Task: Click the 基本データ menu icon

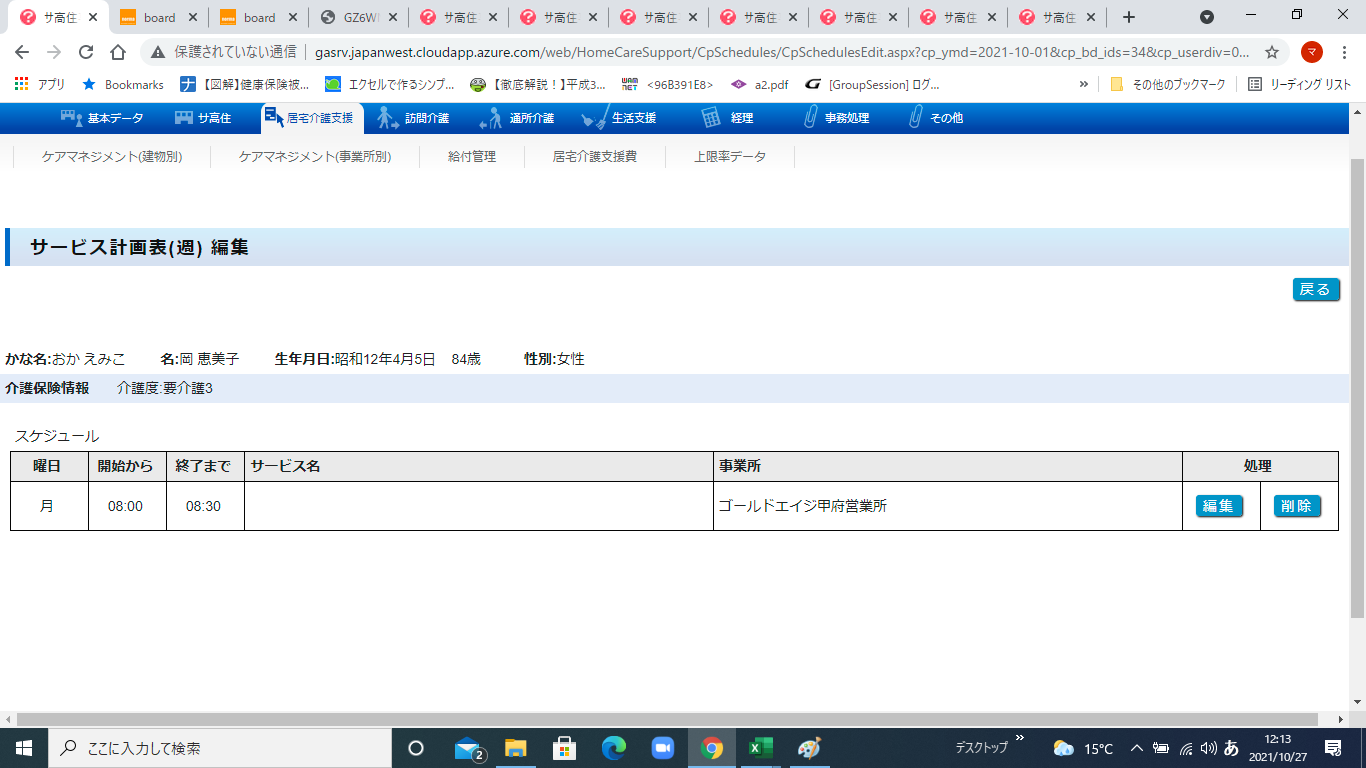Action: click(71, 118)
